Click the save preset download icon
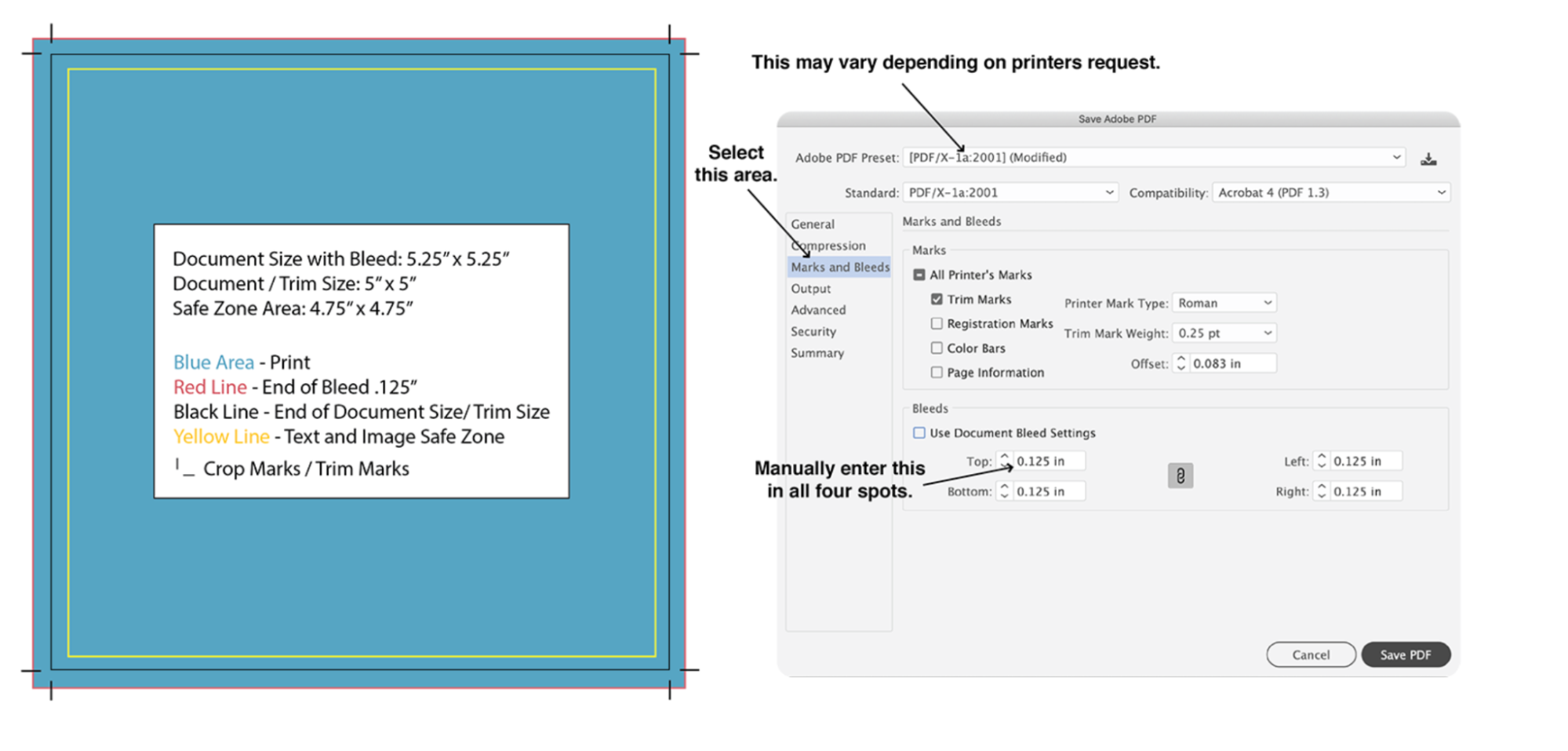 point(1428,159)
